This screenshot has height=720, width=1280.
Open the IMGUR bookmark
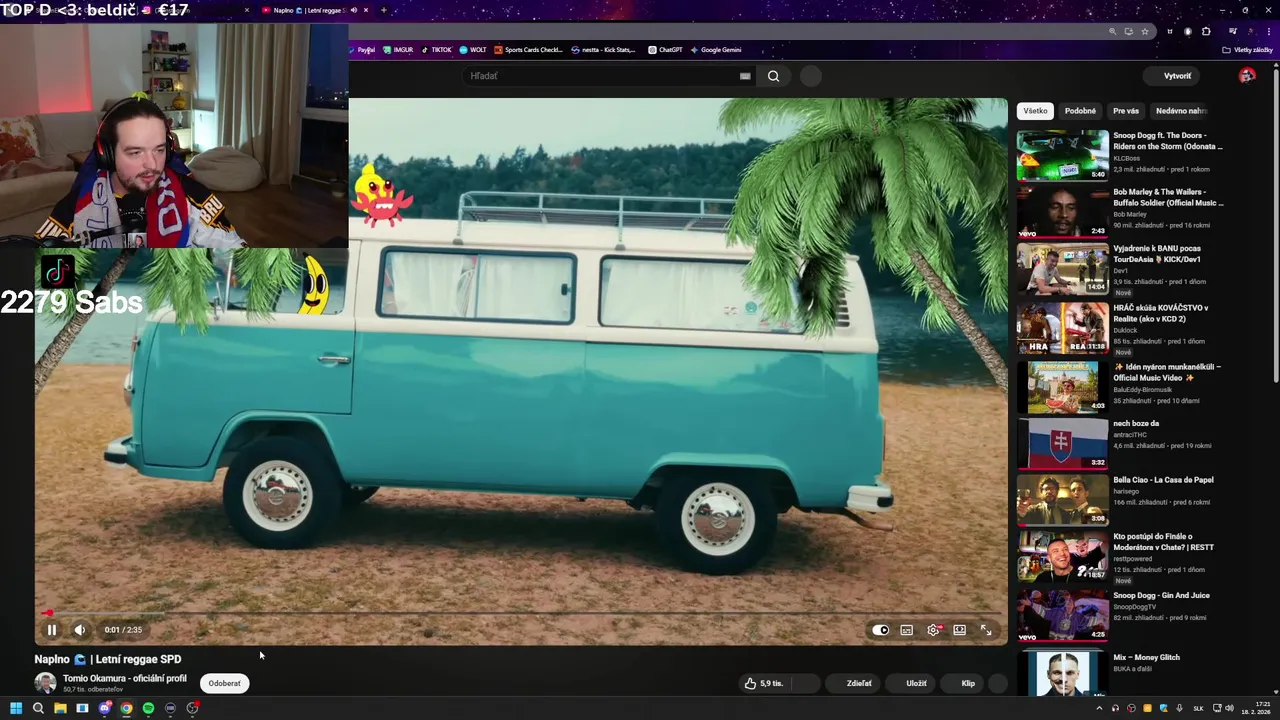click(398, 50)
